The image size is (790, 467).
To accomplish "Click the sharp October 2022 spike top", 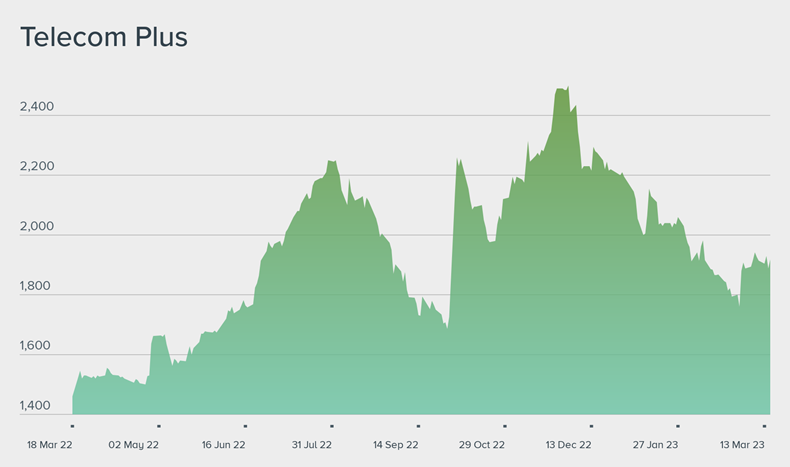I will [x=457, y=160].
